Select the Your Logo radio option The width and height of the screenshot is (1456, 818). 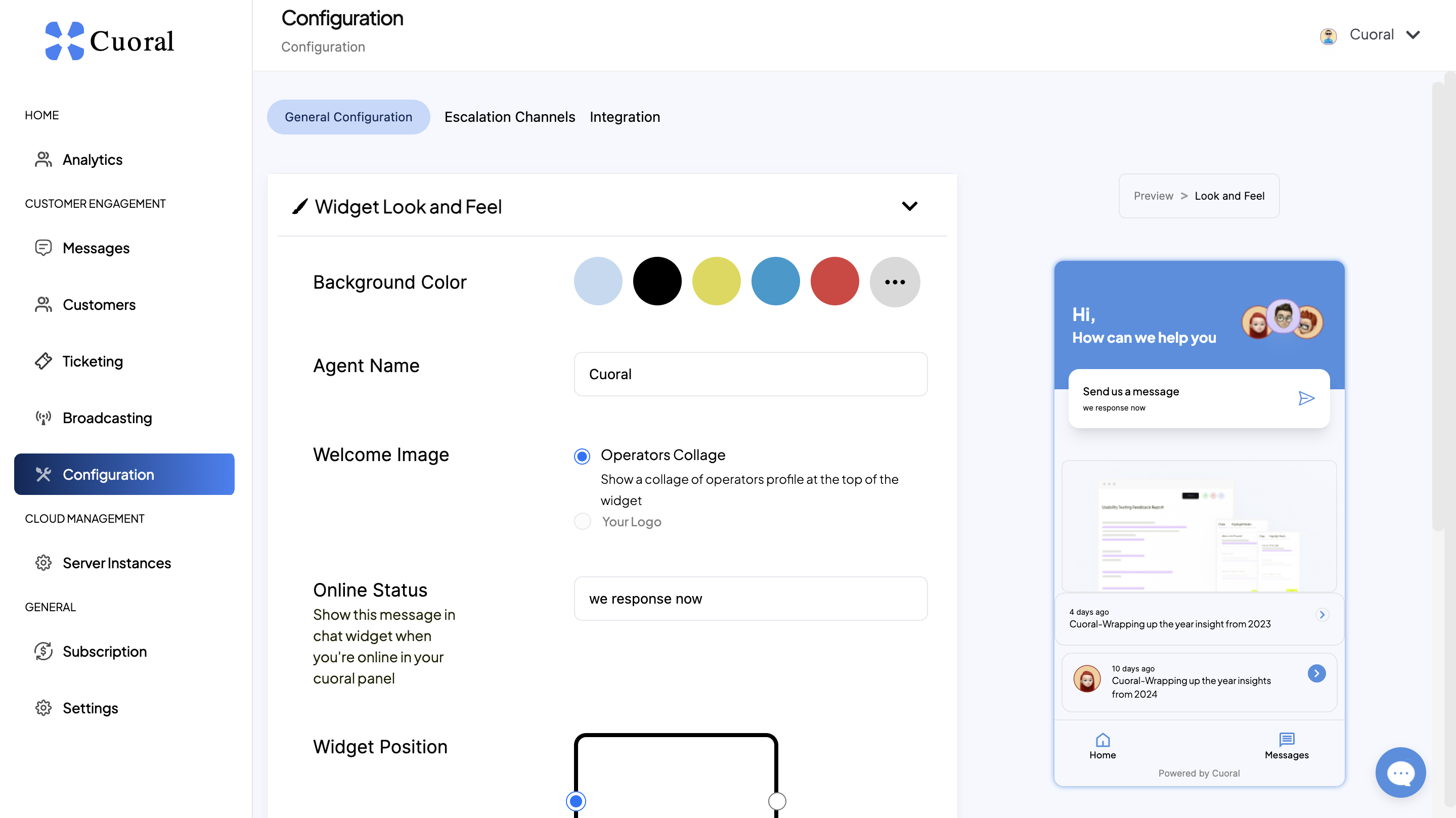[x=582, y=521]
